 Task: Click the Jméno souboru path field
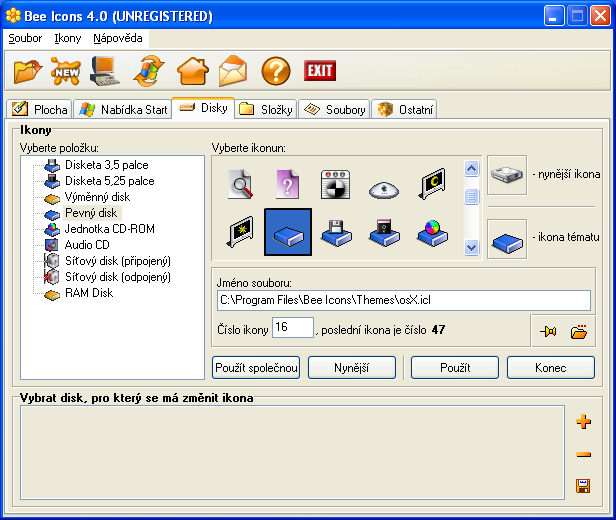[x=404, y=300]
